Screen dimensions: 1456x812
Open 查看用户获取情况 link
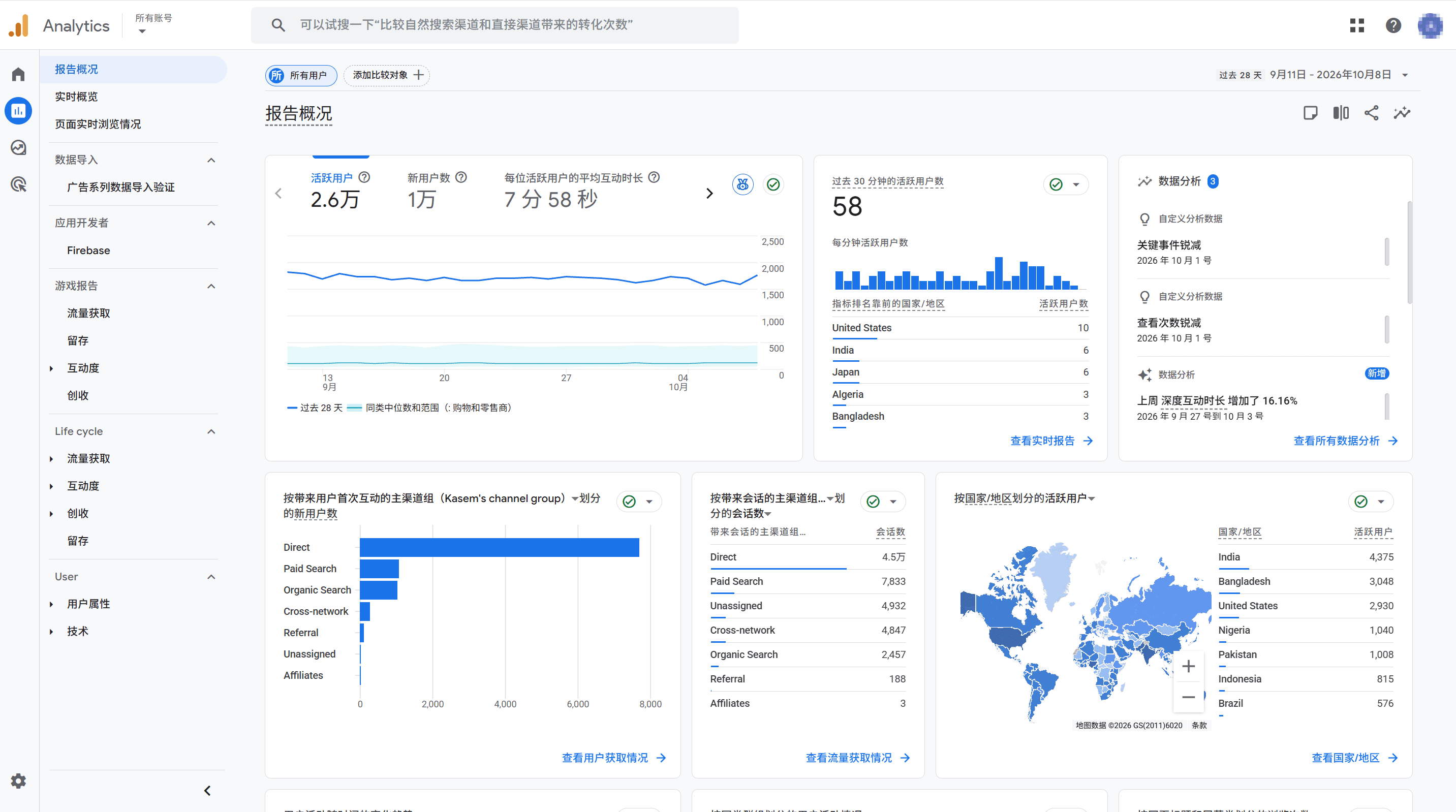pos(614,758)
